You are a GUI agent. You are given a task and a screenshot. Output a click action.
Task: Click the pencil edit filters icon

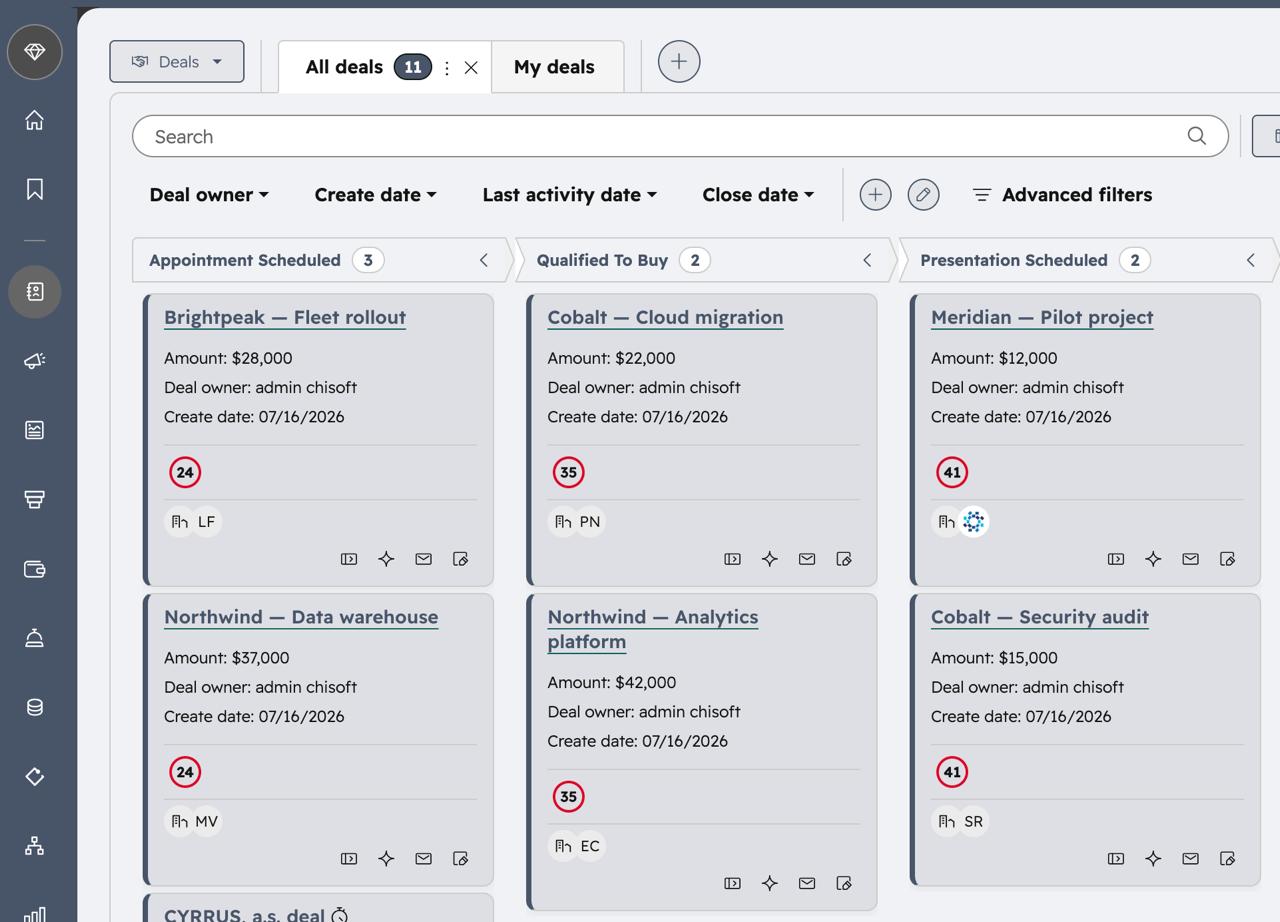tap(923, 195)
